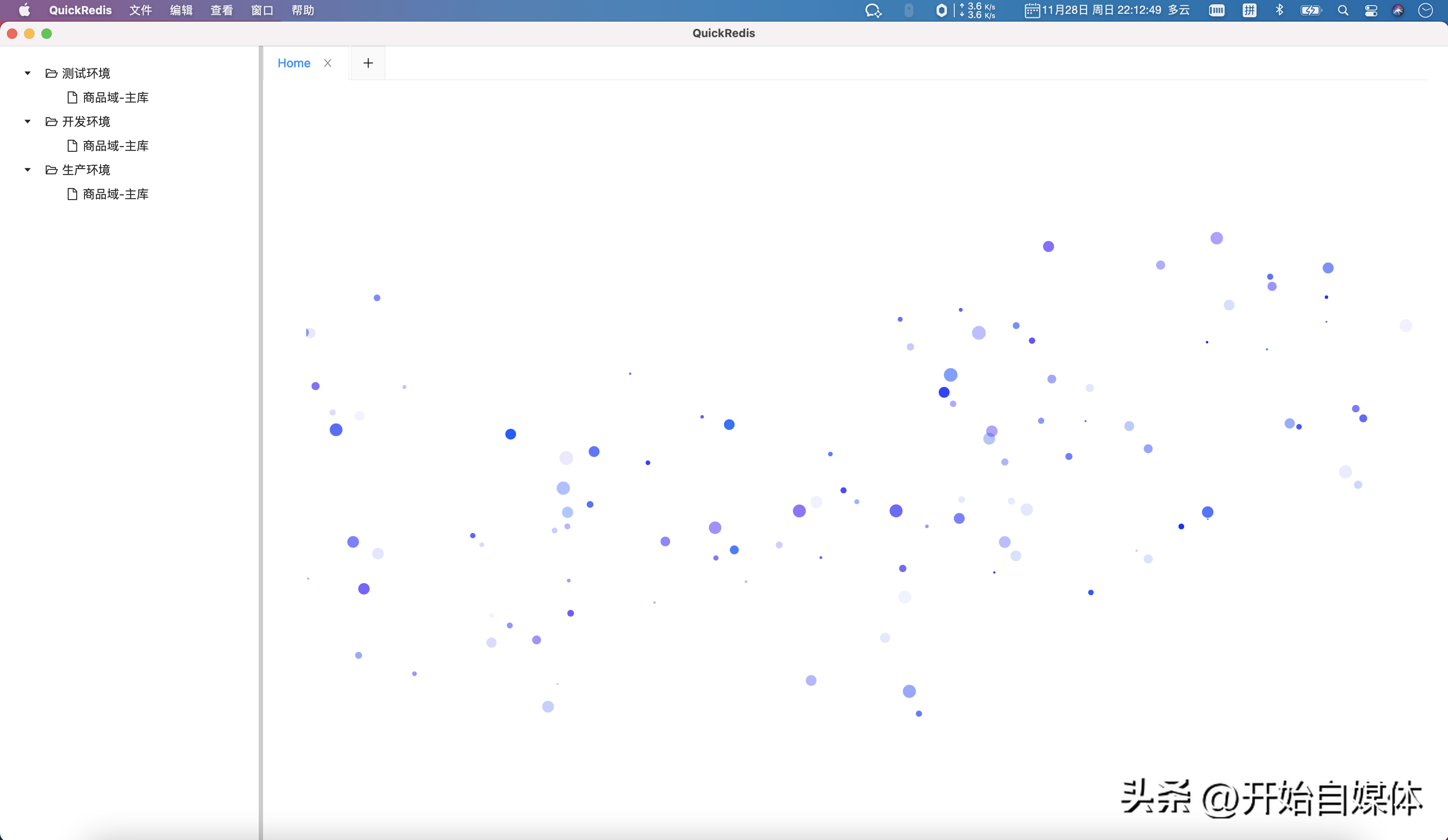1448x840 pixels.
Task: Open the 文件 menu
Action: pos(141,10)
